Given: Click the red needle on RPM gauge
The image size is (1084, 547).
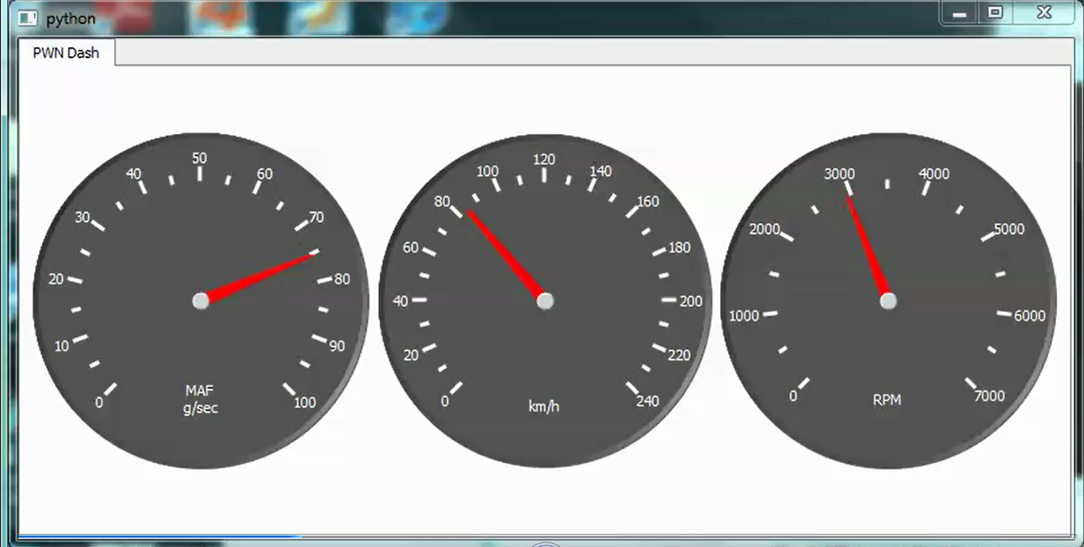Looking at the screenshot, I should click(x=868, y=248).
